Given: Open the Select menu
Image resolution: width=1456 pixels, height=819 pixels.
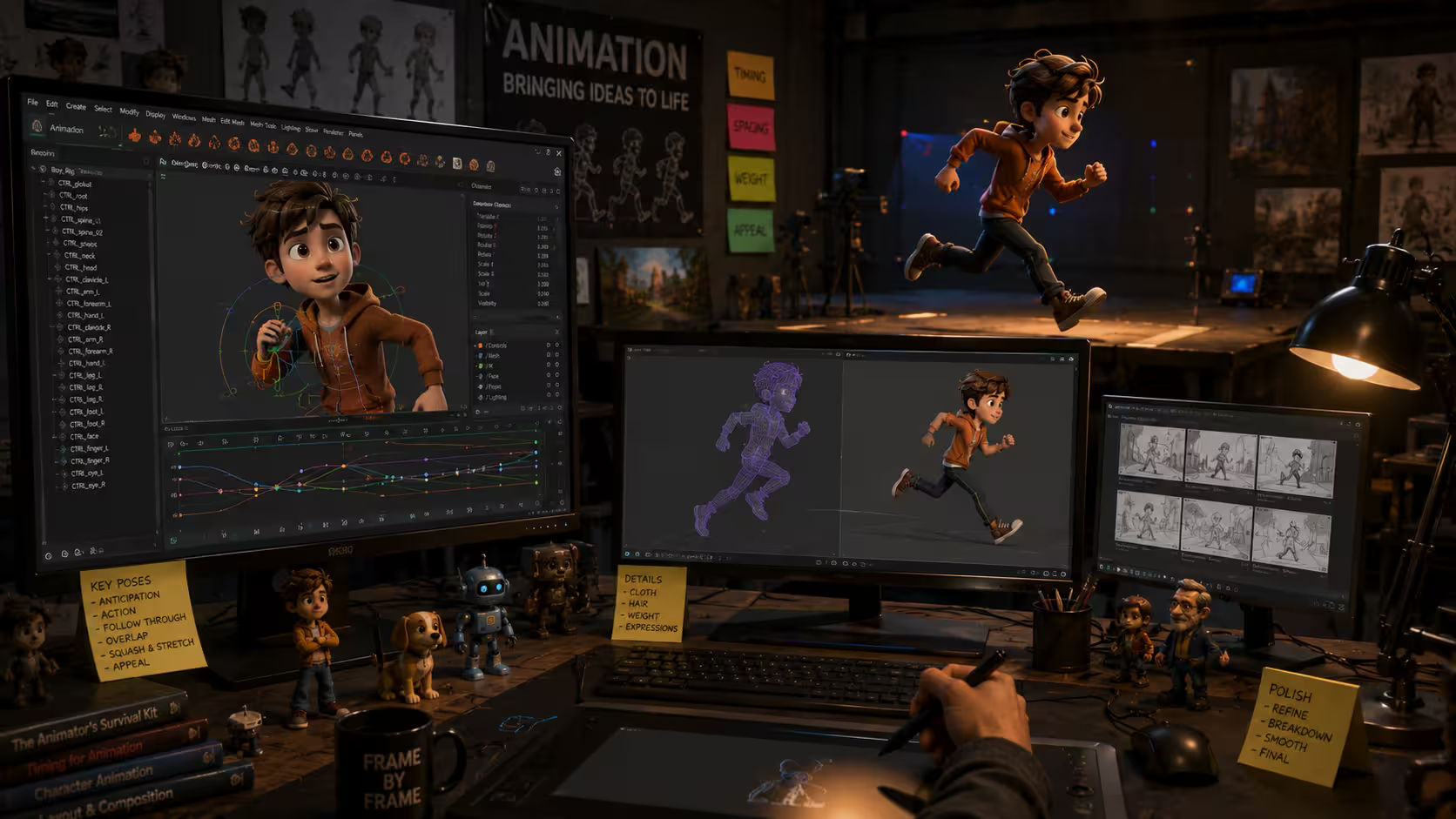Looking at the screenshot, I should (x=103, y=109).
